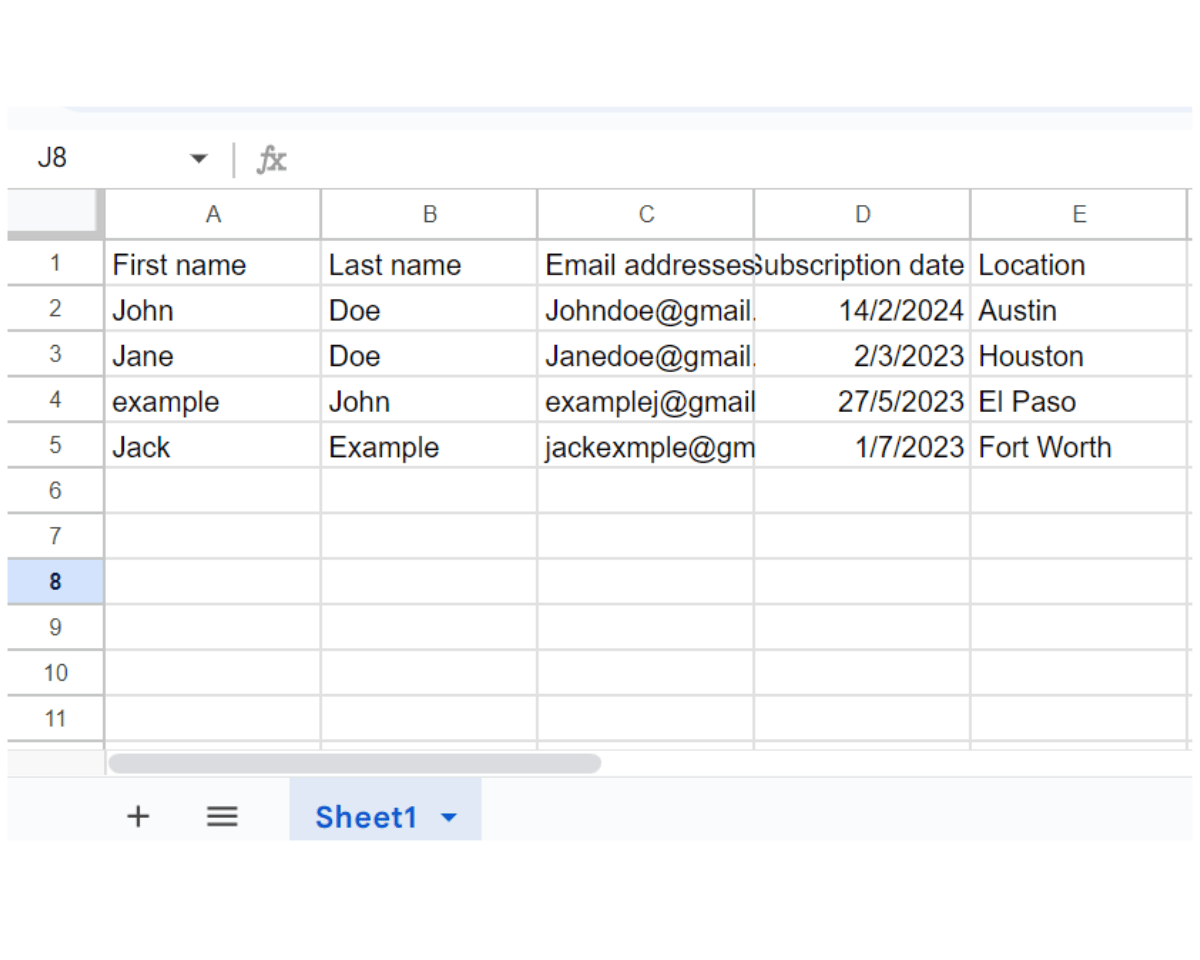Viewport: 1200px width, 960px height.
Task: Add a new sheet with plus icon
Action: pos(138,816)
